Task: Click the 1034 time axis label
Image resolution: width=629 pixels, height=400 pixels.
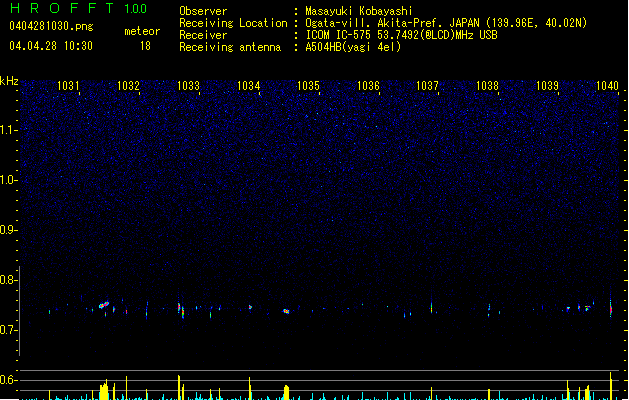Action: [x=248, y=85]
